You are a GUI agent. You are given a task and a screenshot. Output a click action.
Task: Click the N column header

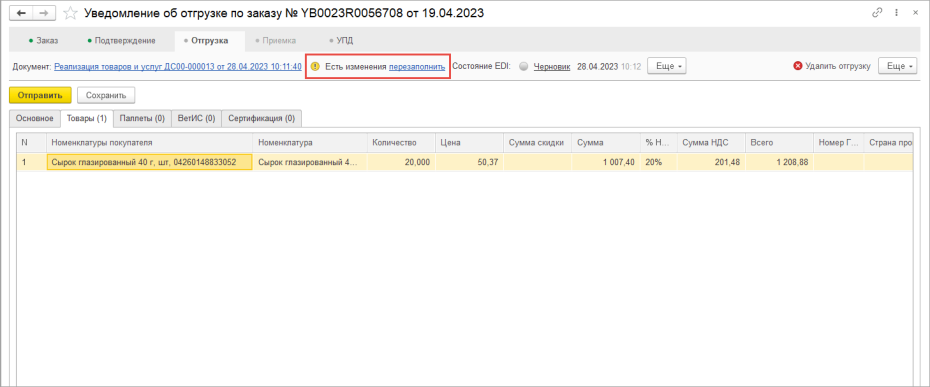pos(31,143)
